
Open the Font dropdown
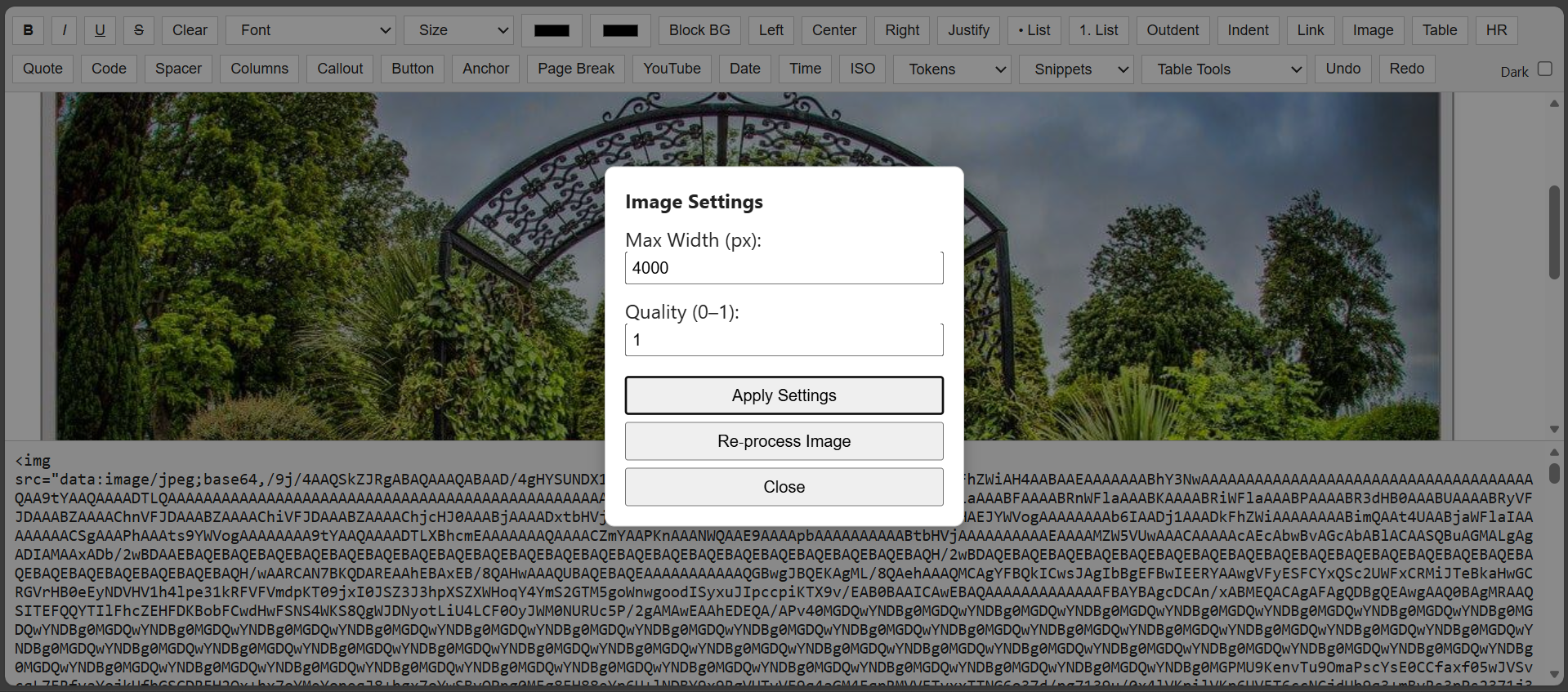click(310, 30)
